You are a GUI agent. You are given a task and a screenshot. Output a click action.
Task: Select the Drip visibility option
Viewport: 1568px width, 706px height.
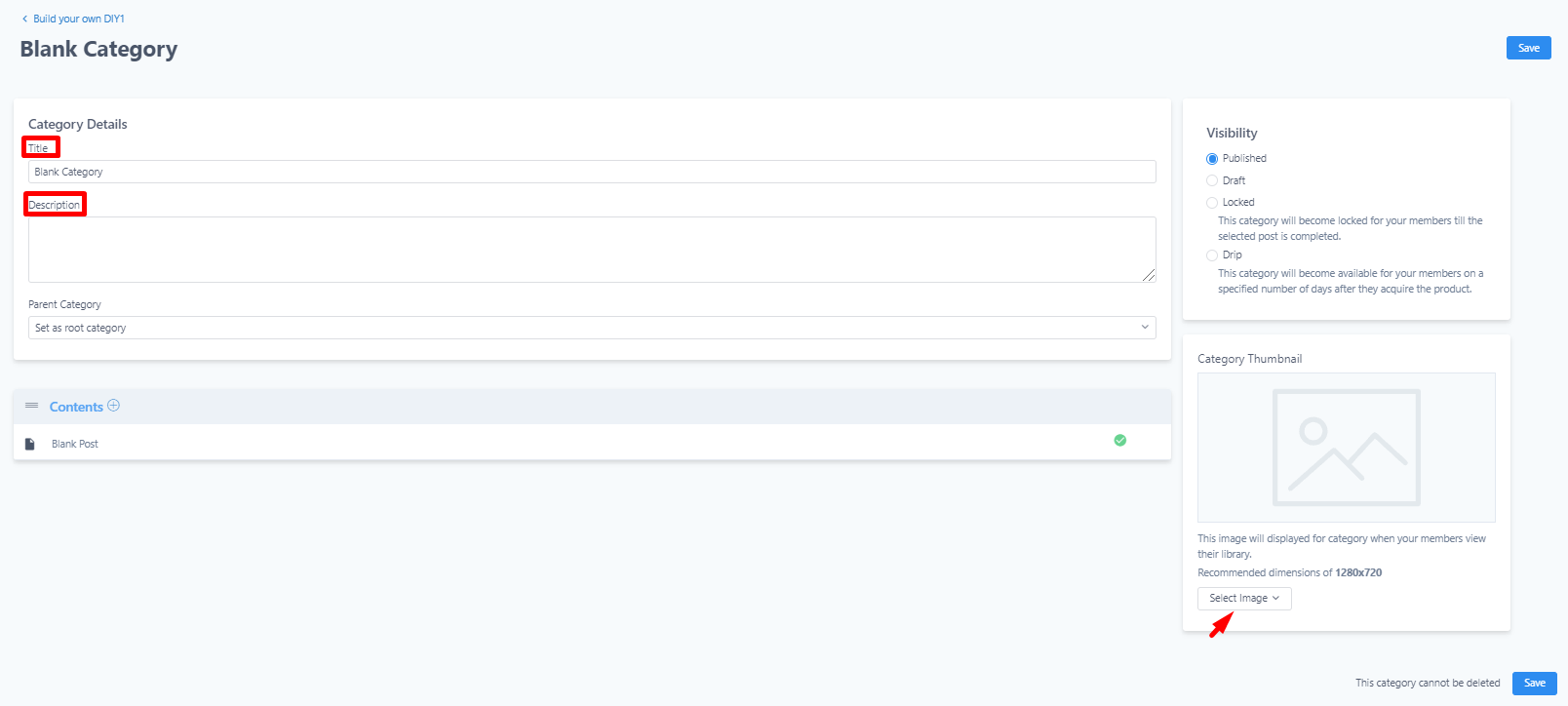[x=1212, y=255]
